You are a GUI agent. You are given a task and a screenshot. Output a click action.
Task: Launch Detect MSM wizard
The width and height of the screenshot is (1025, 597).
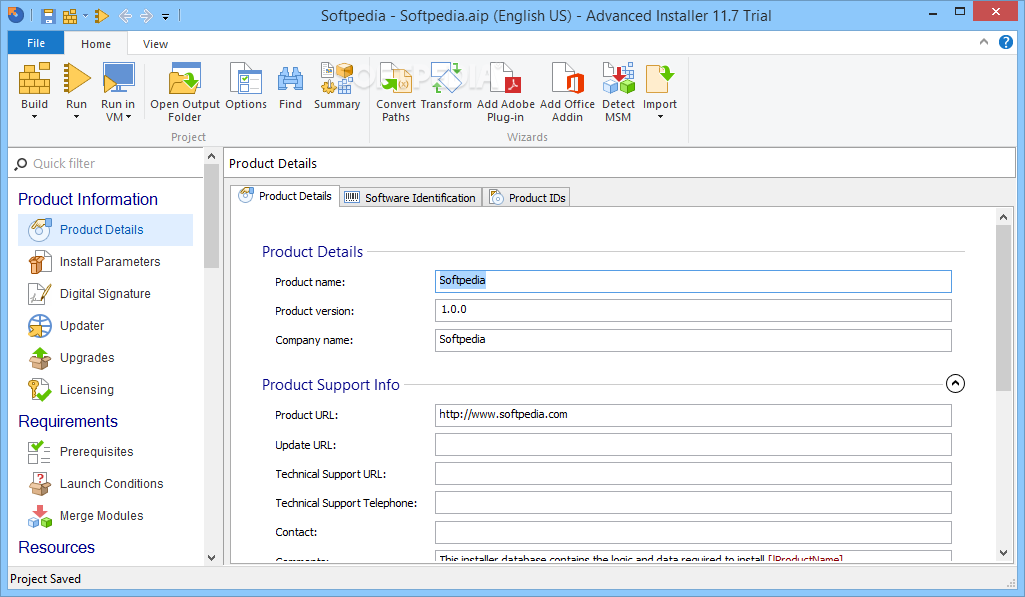618,92
